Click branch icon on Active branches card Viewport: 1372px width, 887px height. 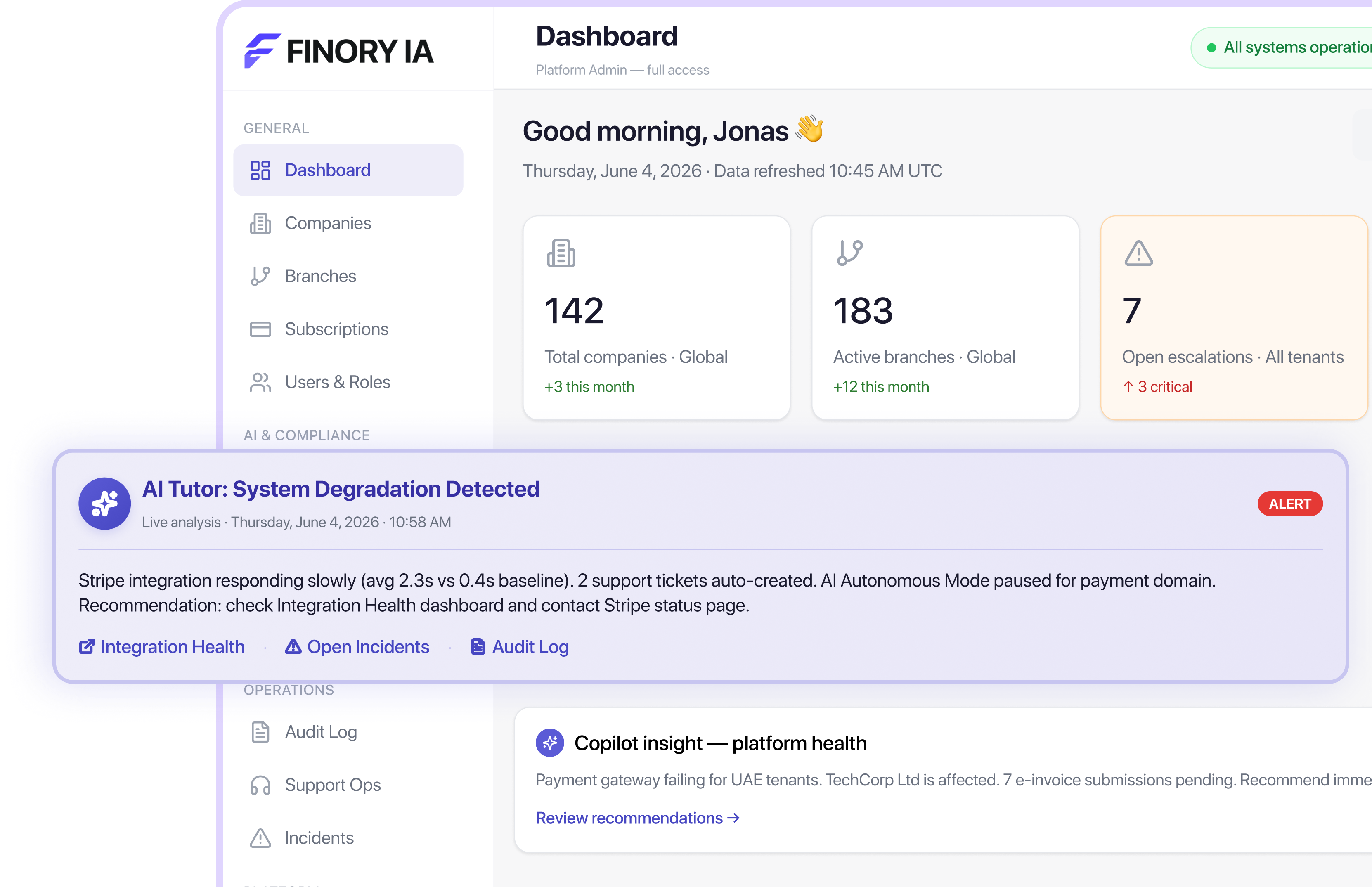(x=849, y=253)
